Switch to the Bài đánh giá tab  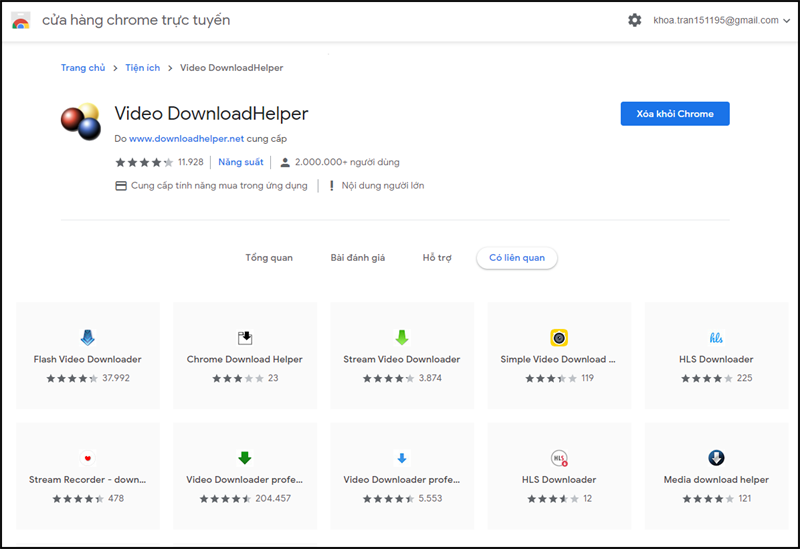tap(358, 258)
